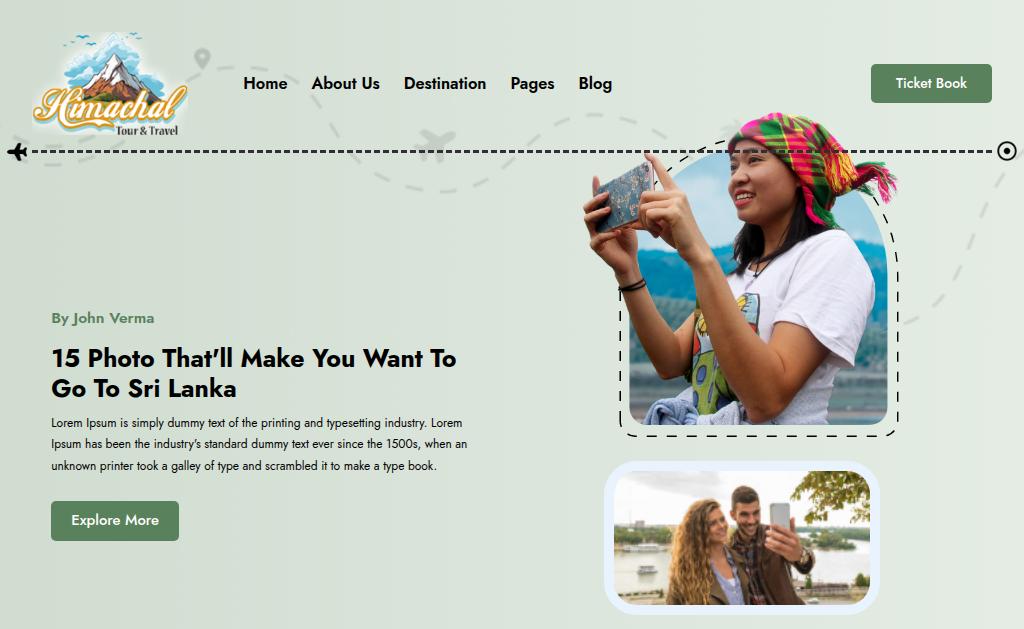This screenshot has height=629, width=1024.
Task: Click the patterned phone held by the woman
Action: click(624, 197)
